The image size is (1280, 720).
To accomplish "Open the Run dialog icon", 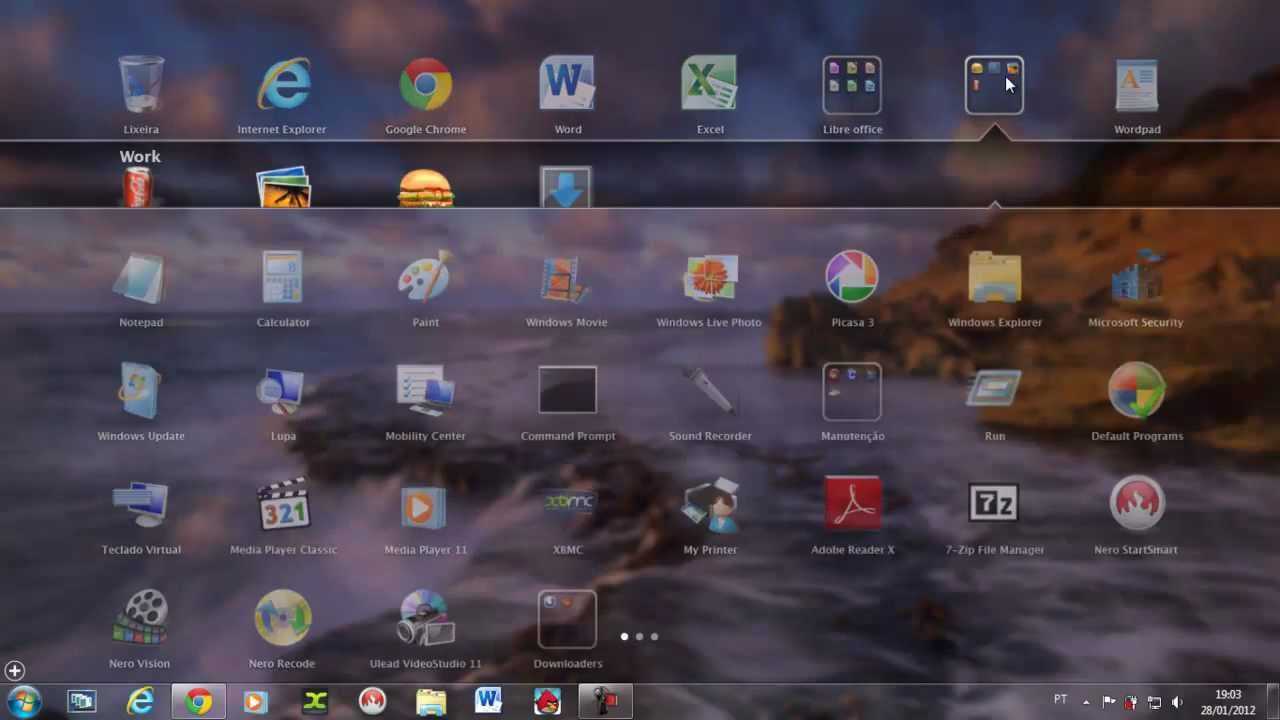I will pos(995,390).
